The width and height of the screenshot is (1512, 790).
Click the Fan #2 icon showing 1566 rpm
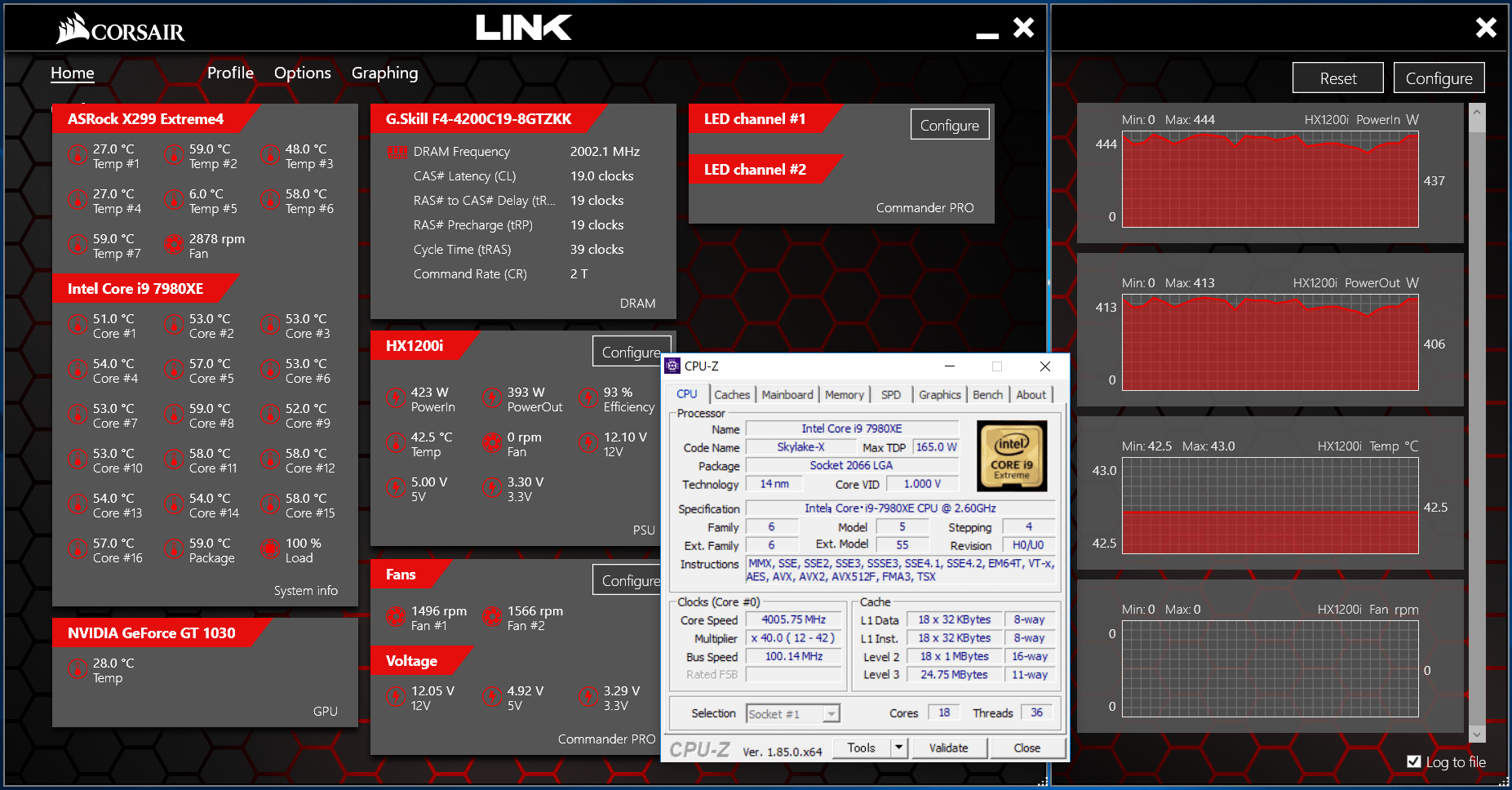point(492,617)
